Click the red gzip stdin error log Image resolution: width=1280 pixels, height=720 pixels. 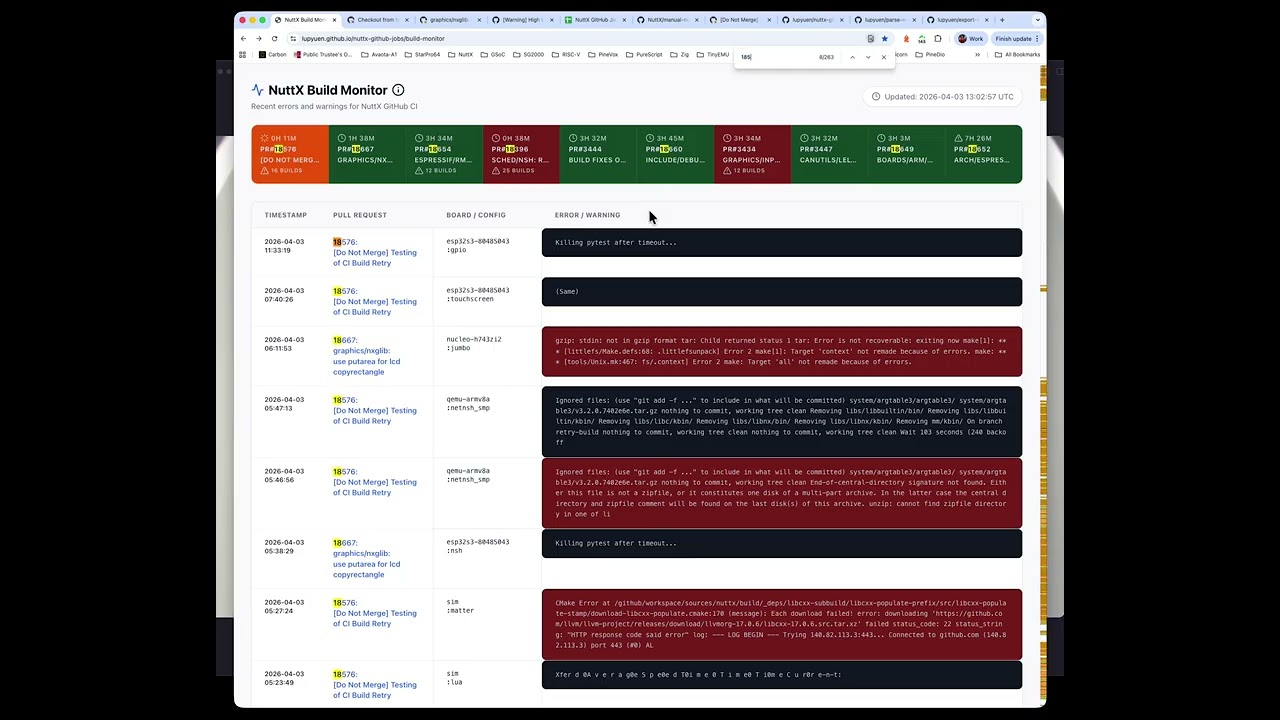[782, 351]
